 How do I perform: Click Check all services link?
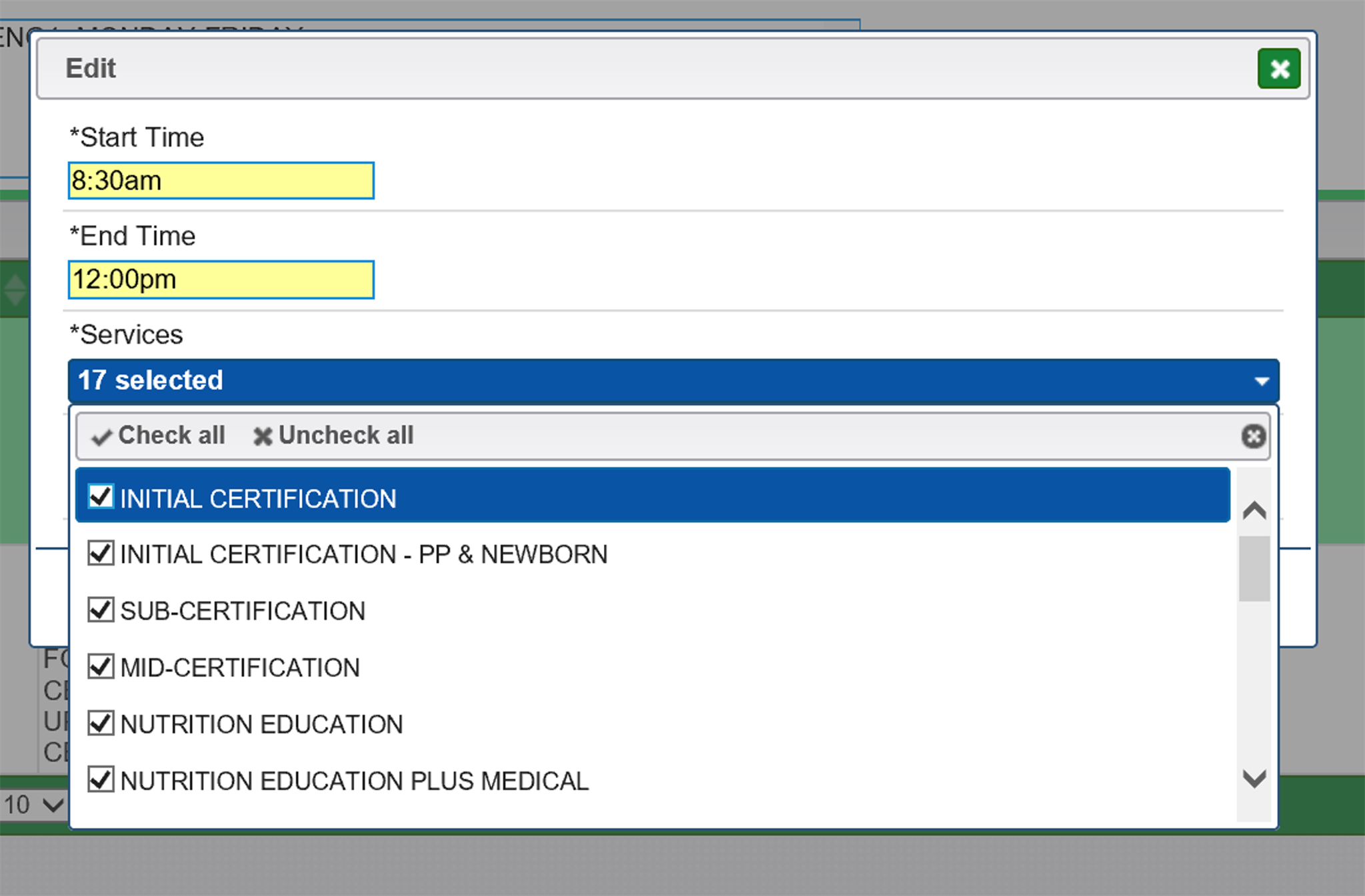(x=171, y=436)
